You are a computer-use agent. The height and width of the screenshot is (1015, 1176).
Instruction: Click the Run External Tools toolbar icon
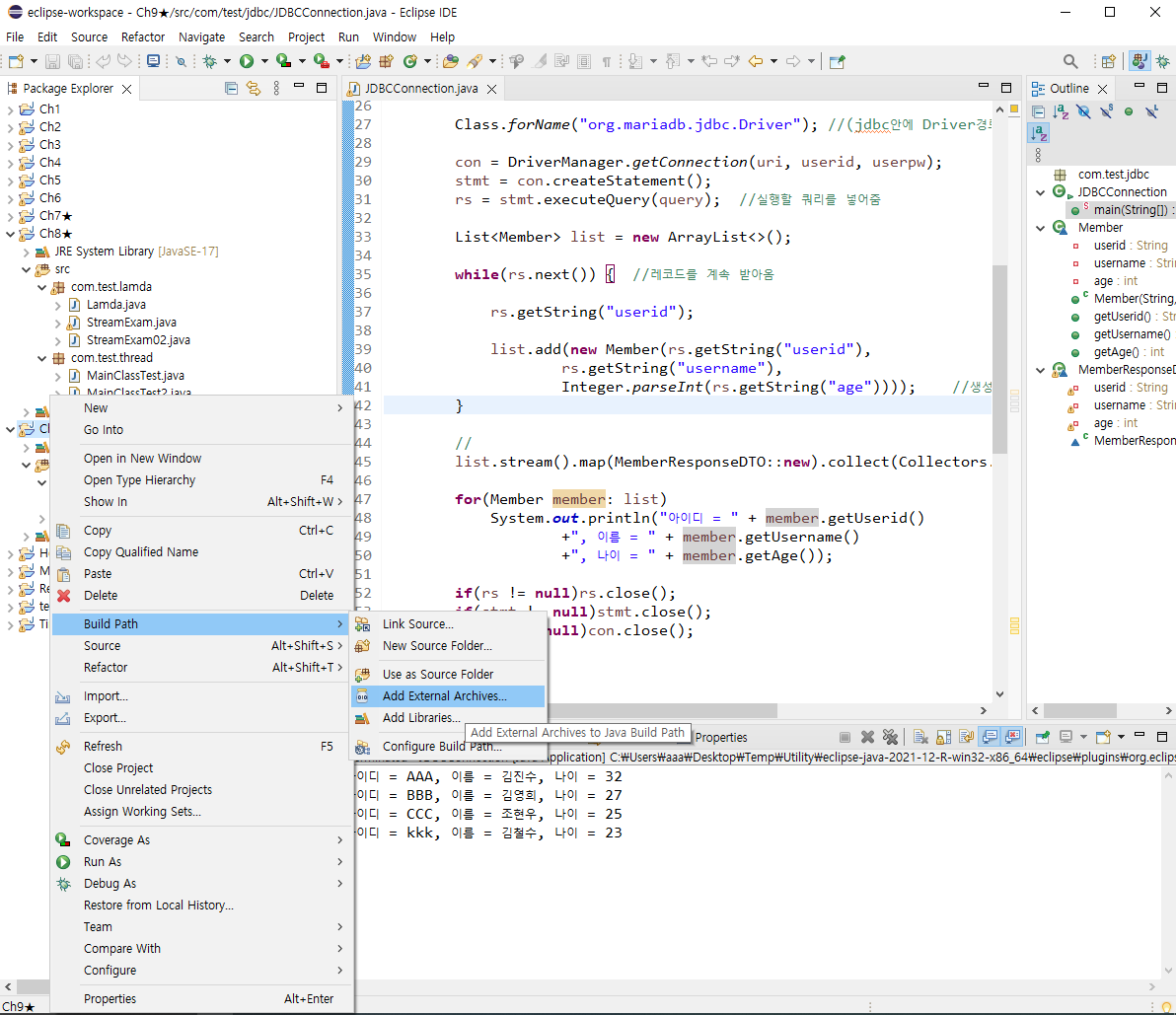click(x=321, y=61)
